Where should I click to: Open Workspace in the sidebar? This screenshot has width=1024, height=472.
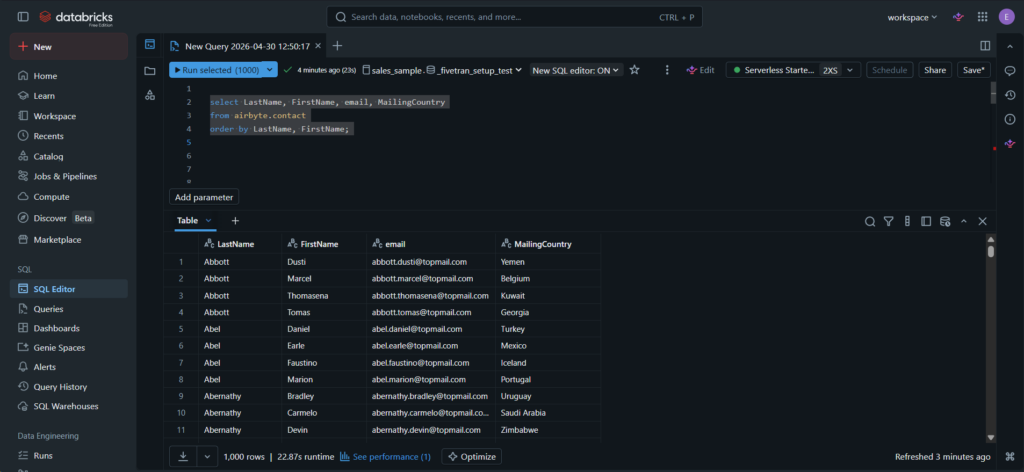[69, 116]
